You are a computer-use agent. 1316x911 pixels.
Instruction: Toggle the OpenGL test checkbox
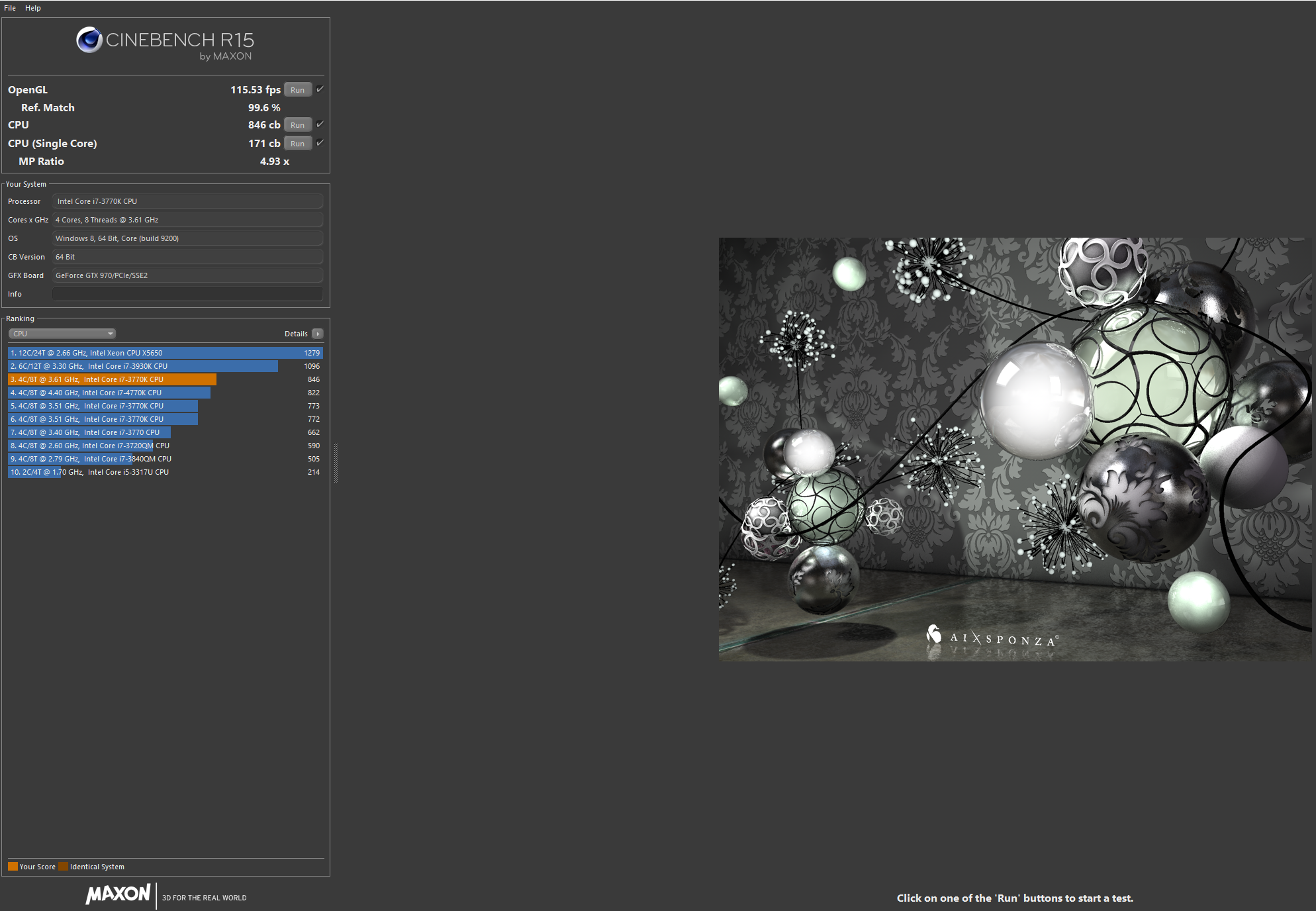coord(320,89)
